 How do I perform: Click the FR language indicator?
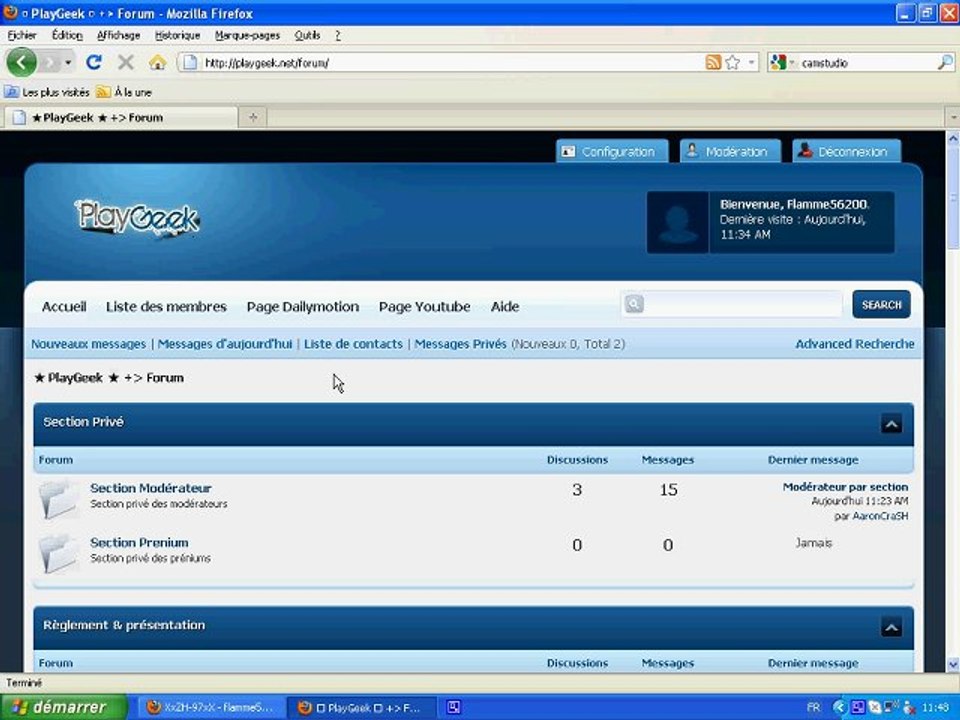(x=813, y=708)
